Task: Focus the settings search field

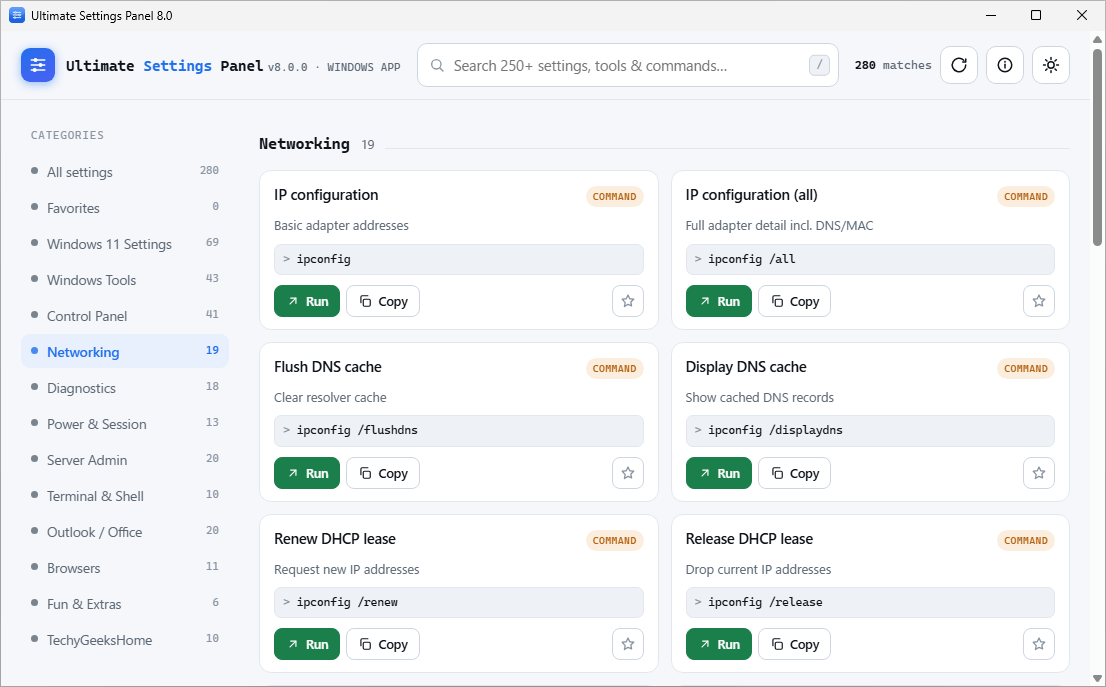Action: 627,65
